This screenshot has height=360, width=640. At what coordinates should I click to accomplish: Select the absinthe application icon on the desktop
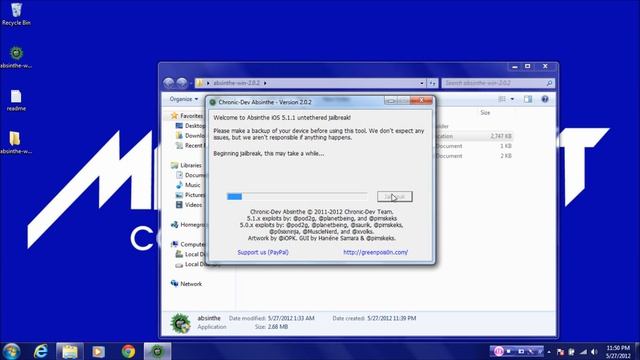pos(16,57)
